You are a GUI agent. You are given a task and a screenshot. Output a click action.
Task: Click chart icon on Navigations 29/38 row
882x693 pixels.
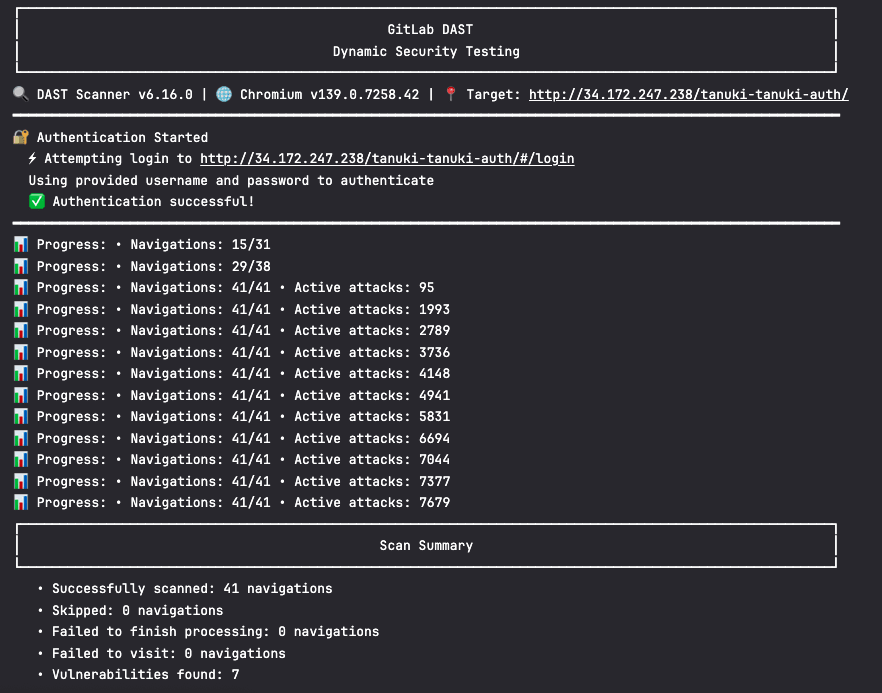click(x=21, y=266)
